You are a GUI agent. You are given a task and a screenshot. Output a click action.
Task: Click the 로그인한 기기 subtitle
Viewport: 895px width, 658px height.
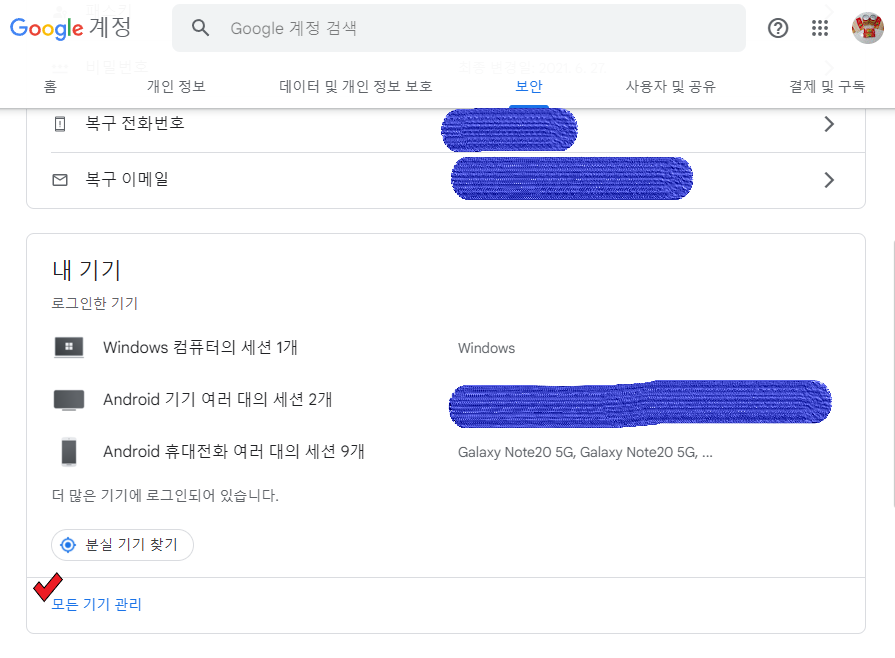[95, 303]
